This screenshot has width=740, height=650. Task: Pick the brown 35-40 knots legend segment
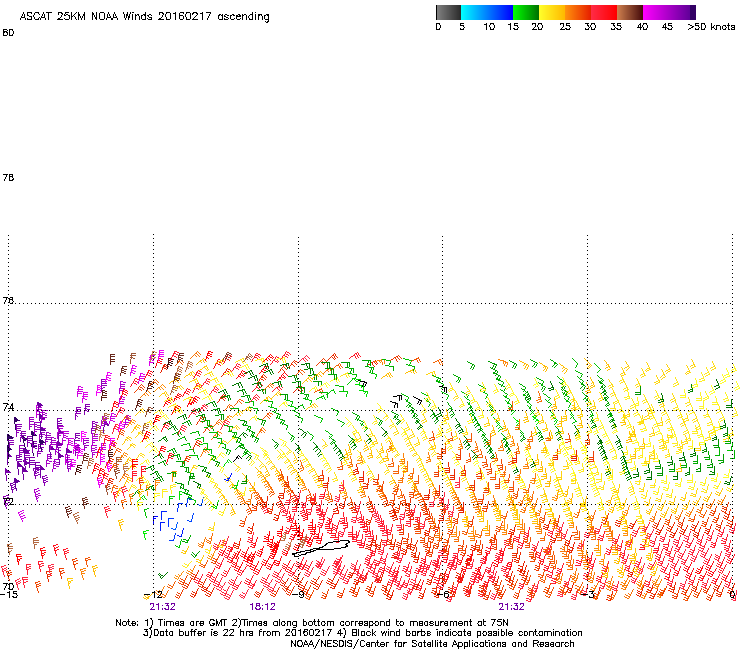pos(630,12)
